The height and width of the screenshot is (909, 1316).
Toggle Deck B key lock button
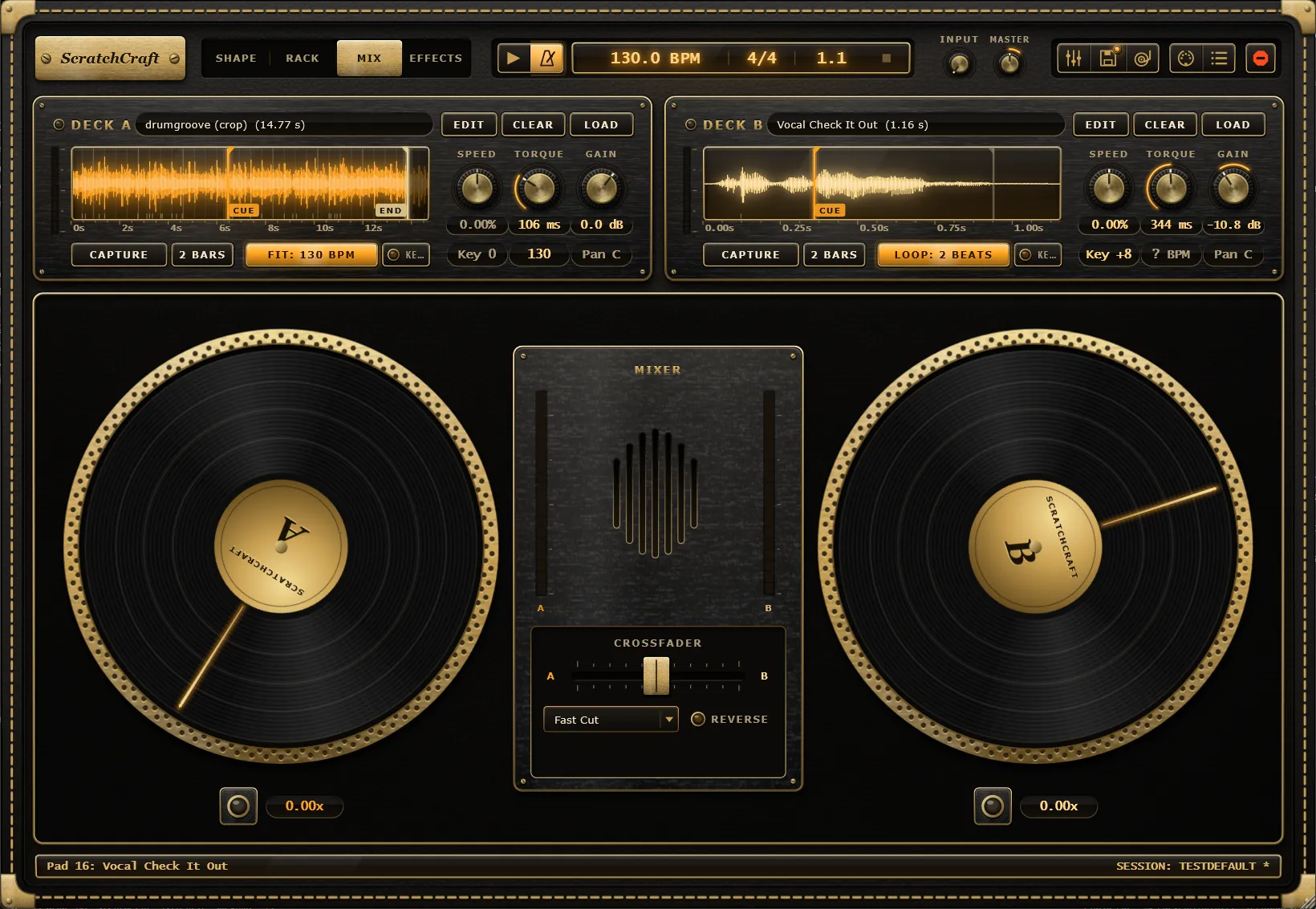coord(1038,255)
